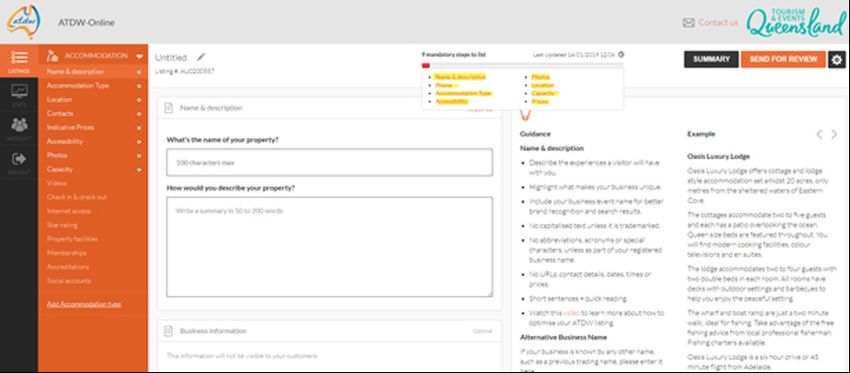Select Indicative Prices in side menu
850x373 pixels.
(70, 127)
